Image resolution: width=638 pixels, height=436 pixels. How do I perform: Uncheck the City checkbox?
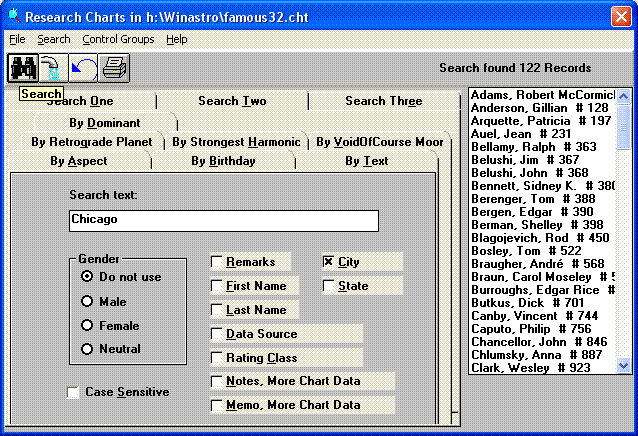coord(329,262)
